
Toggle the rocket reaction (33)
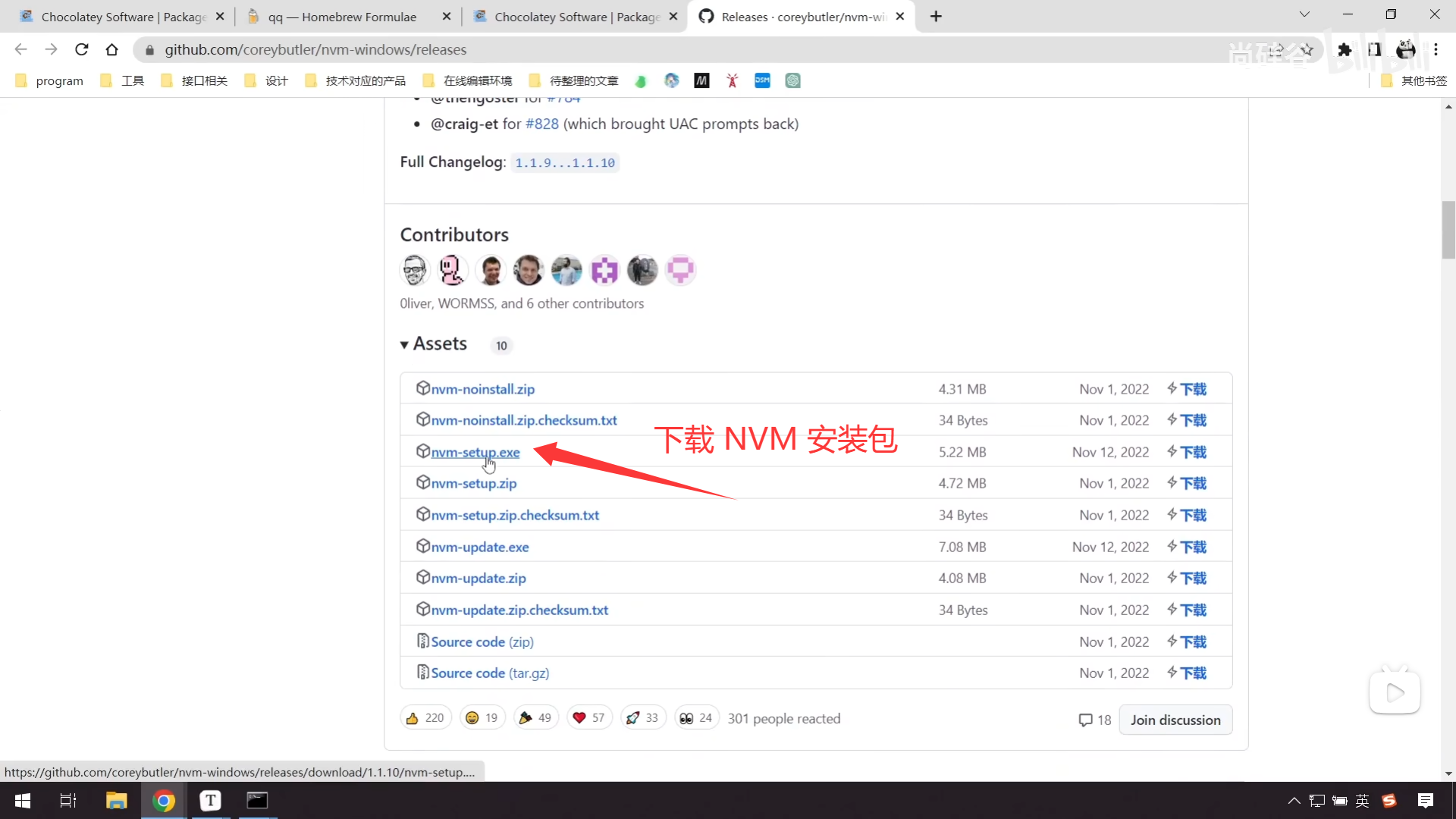pyautogui.click(x=642, y=717)
